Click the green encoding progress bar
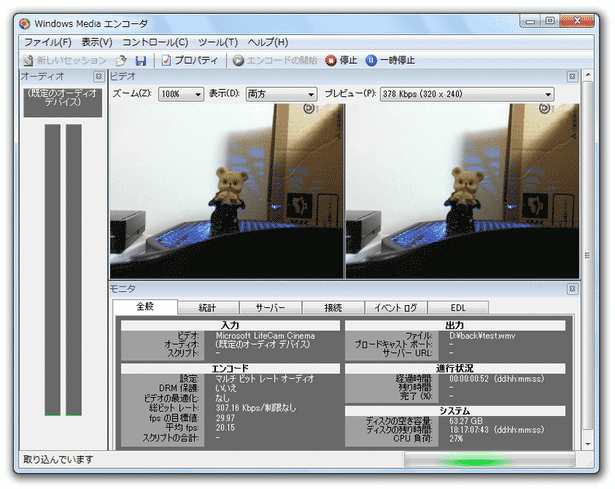This screenshot has width=615, height=489. coord(489,460)
